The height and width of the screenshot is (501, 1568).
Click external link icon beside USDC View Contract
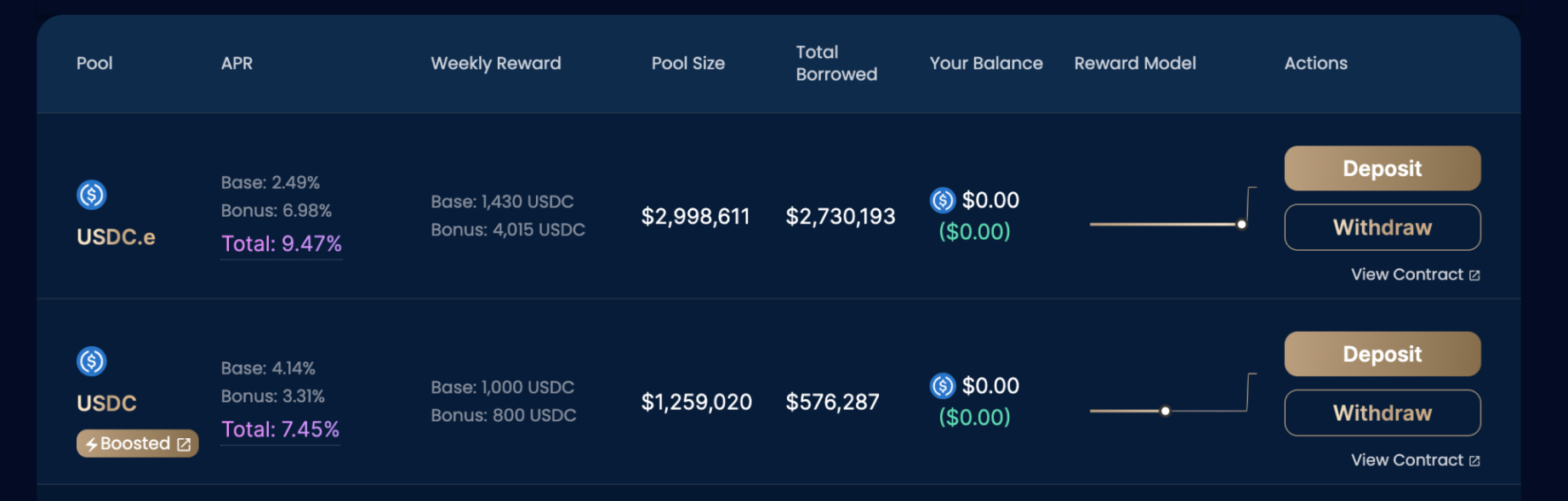point(1474,461)
